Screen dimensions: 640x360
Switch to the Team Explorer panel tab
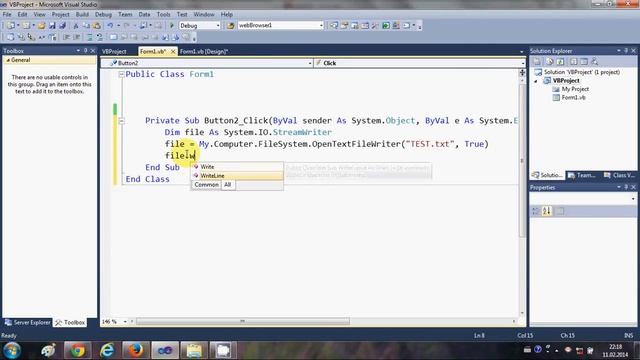tap(582, 175)
